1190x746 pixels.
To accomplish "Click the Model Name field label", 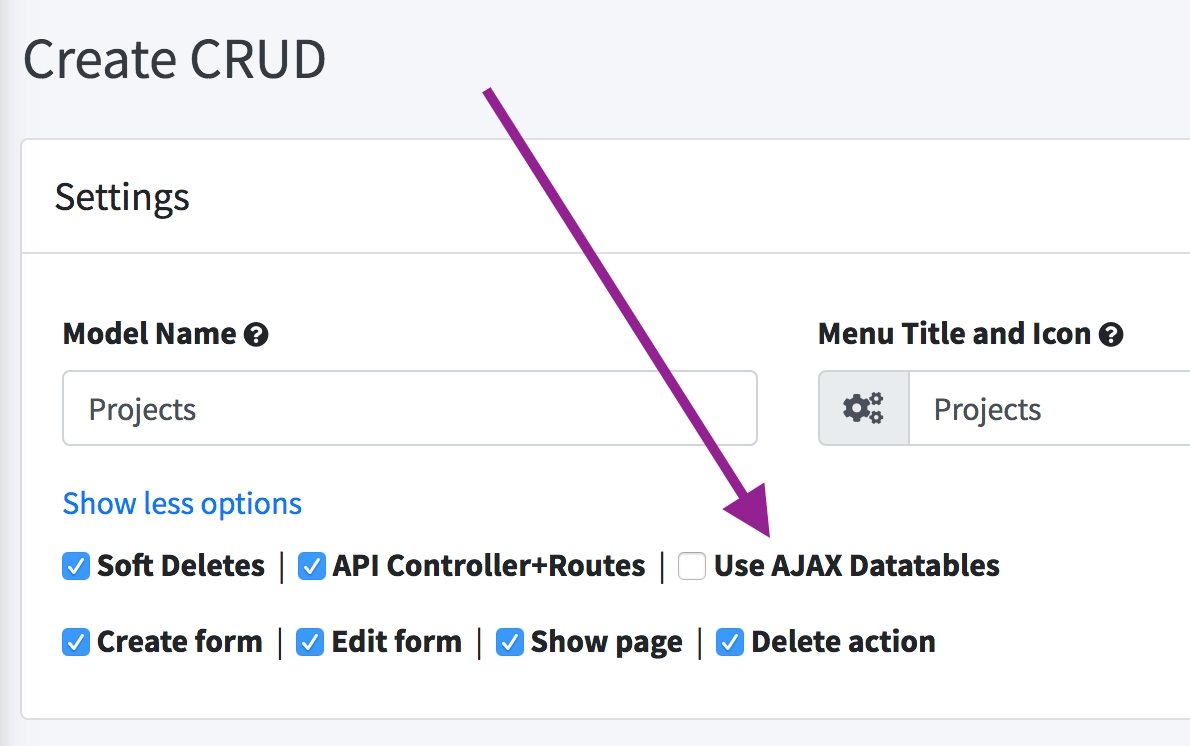I will point(150,334).
